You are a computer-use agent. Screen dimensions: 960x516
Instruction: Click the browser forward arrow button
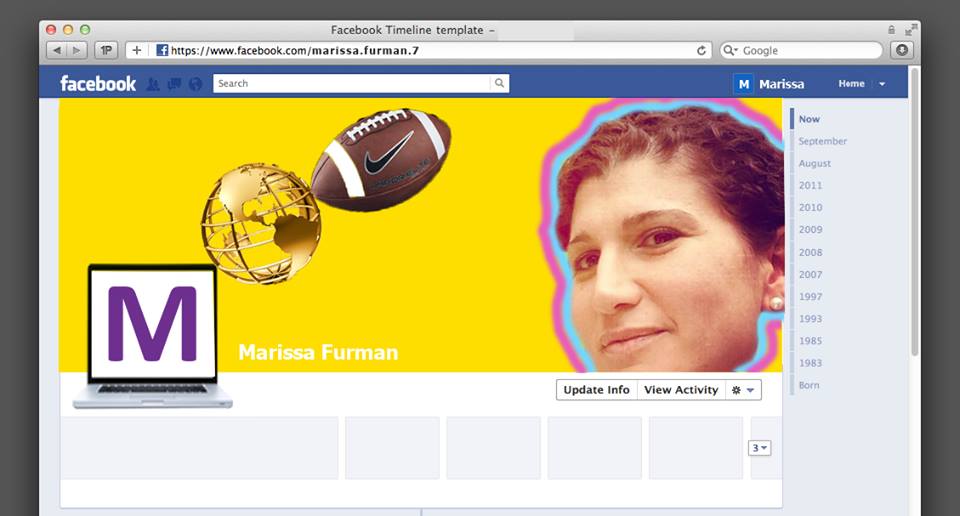(77, 50)
